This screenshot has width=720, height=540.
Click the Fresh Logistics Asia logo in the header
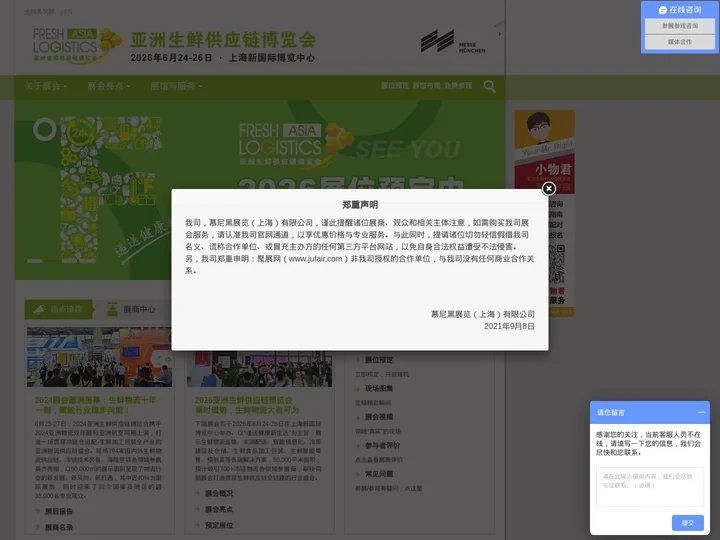[x=77, y=45]
